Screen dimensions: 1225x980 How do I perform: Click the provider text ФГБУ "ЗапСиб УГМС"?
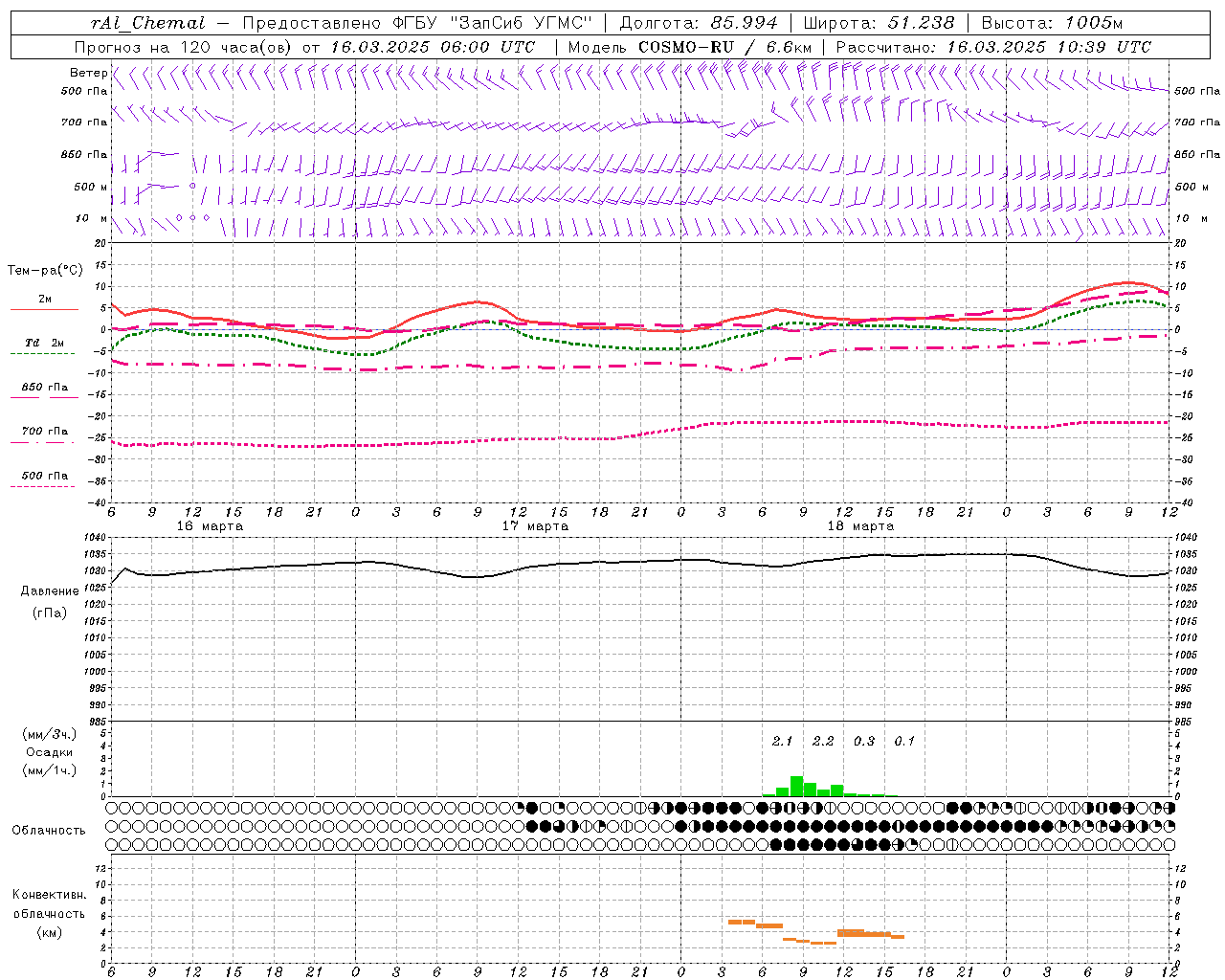492,23
